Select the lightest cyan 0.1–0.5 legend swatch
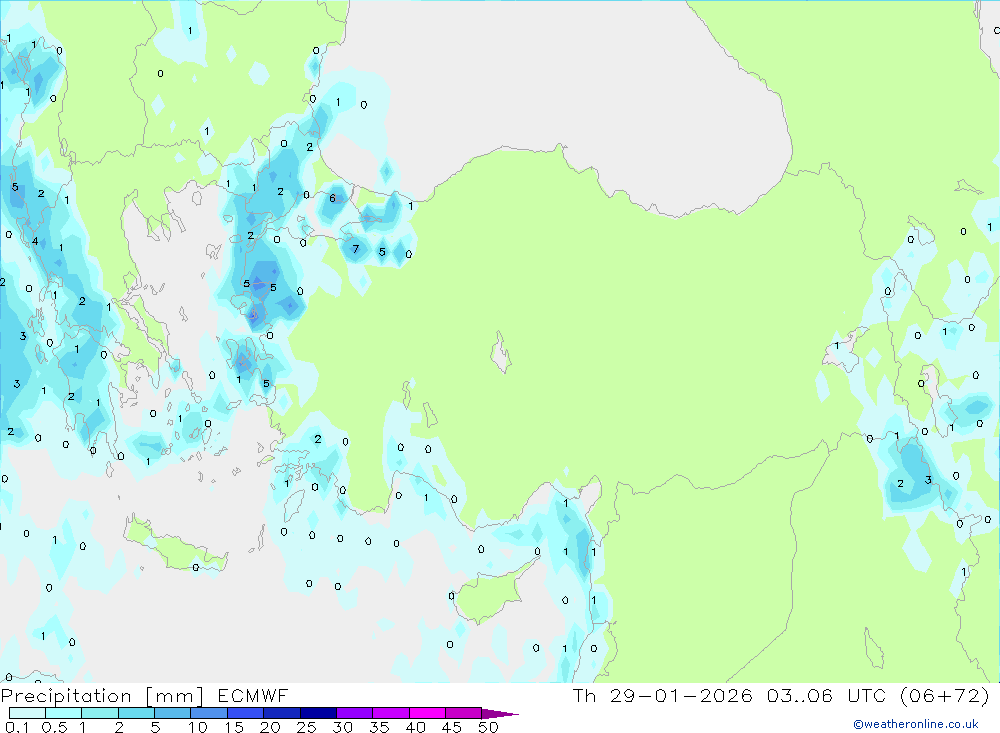The height and width of the screenshot is (733, 1000). 27,713
